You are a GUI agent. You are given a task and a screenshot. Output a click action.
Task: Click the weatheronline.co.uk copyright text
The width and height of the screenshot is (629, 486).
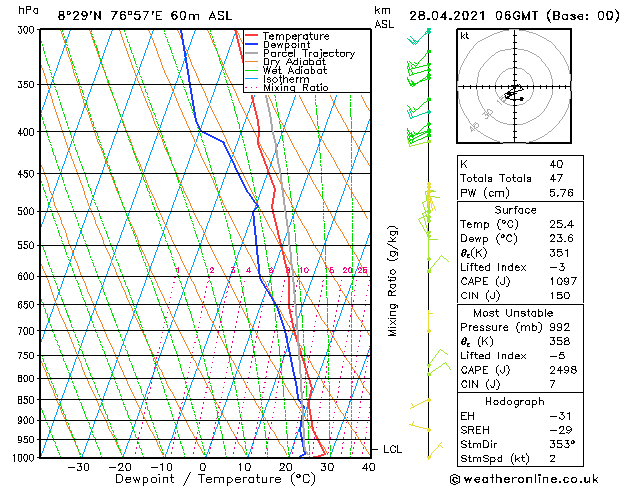point(524,479)
